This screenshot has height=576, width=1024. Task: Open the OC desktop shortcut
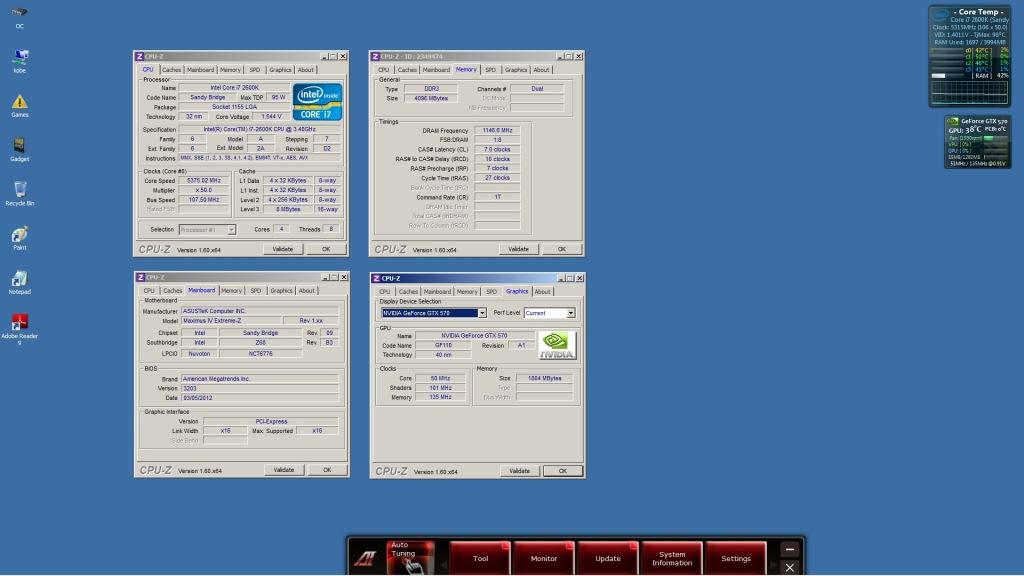pyautogui.click(x=20, y=16)
